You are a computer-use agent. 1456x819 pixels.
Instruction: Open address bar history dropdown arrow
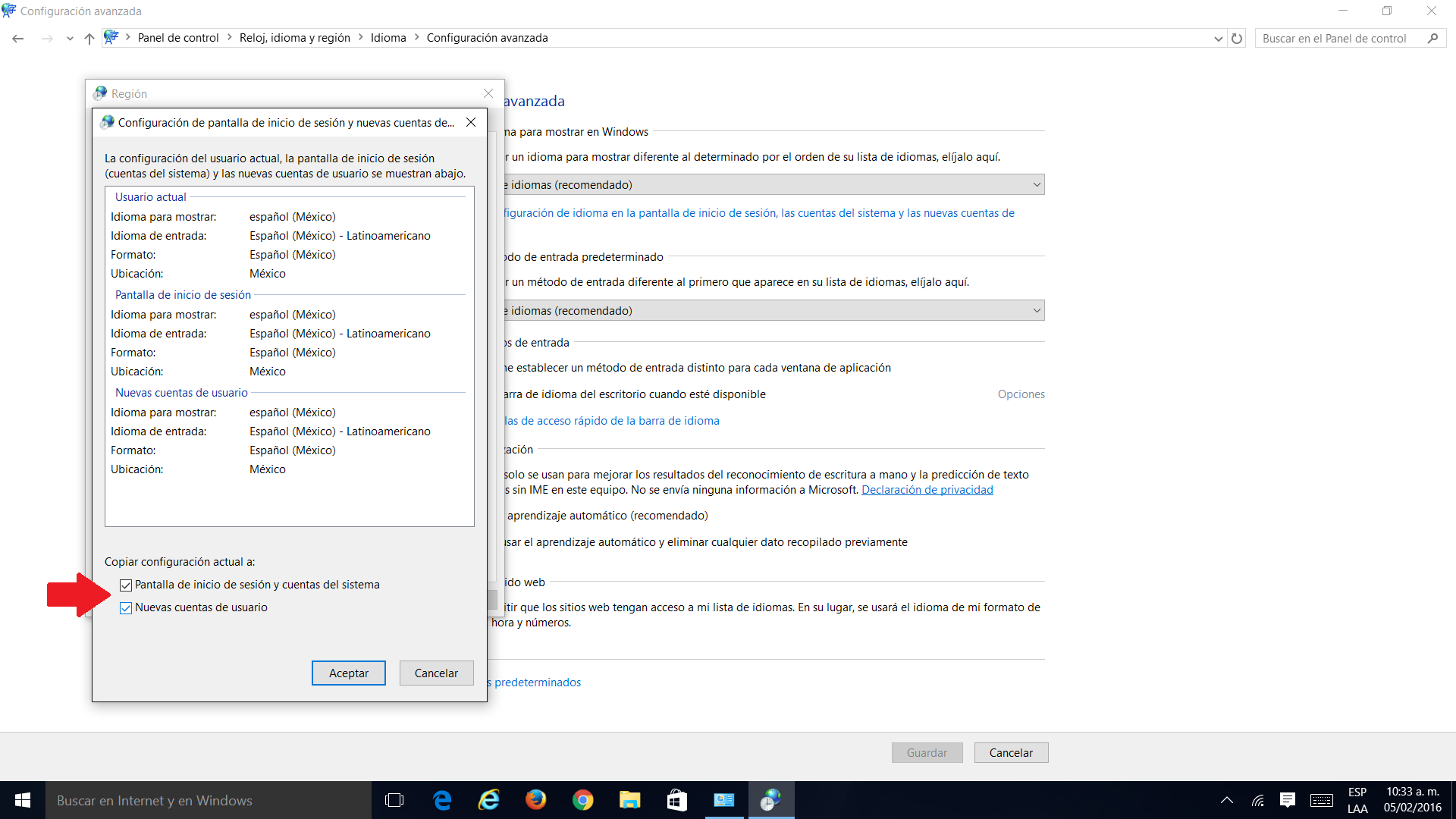point(1218,39)
